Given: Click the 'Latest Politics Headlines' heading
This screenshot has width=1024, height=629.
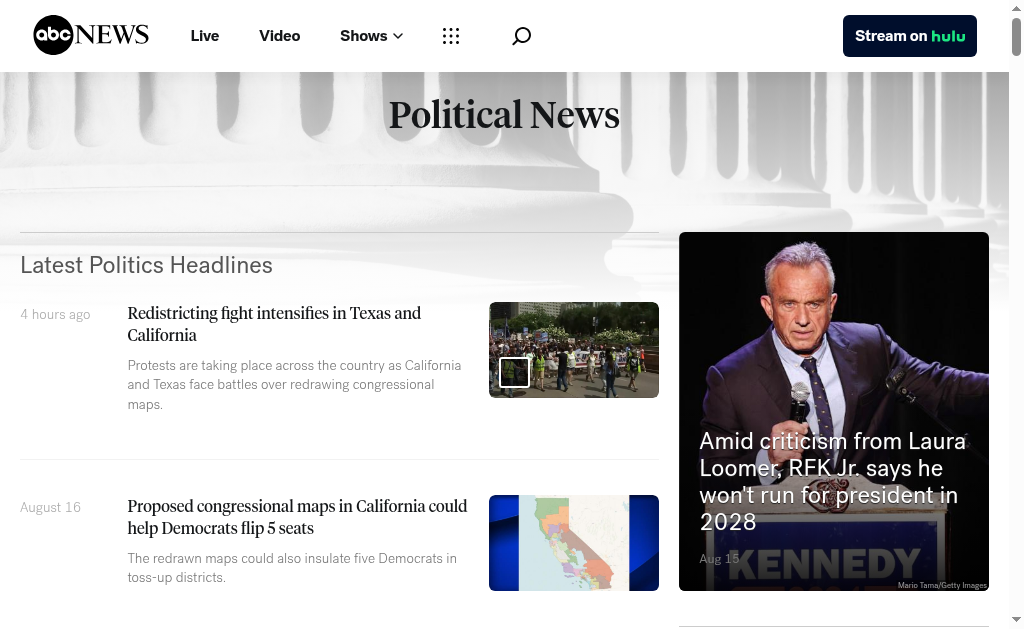Looking at the screenshot, I should pyautogui.click(x=146, y=265).
